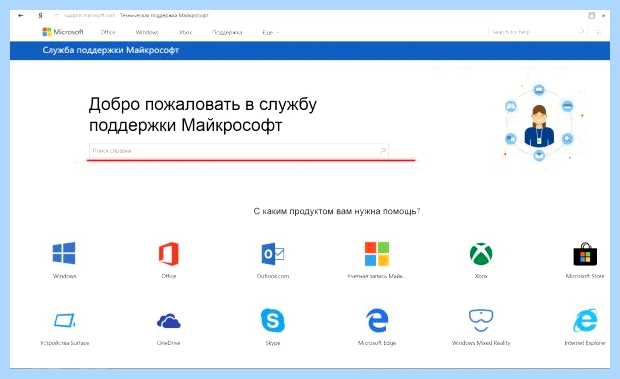Click the magnifier icon in the header search

(582, 32)
